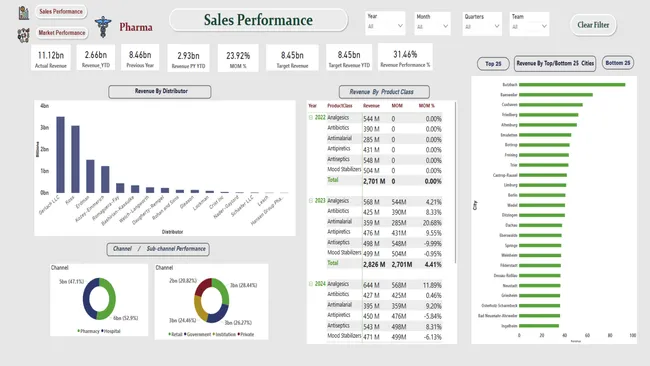Screen dimensions: 650x366
Task: Click the Market Performance people icon
Action: pos(23,35)
